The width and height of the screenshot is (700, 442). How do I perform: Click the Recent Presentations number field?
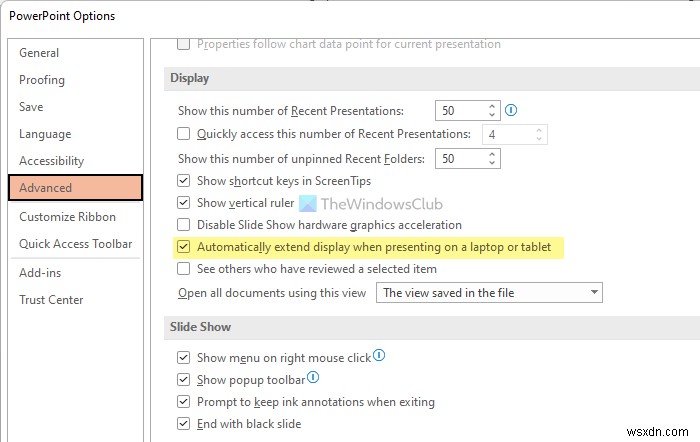(x=458, y=110)
